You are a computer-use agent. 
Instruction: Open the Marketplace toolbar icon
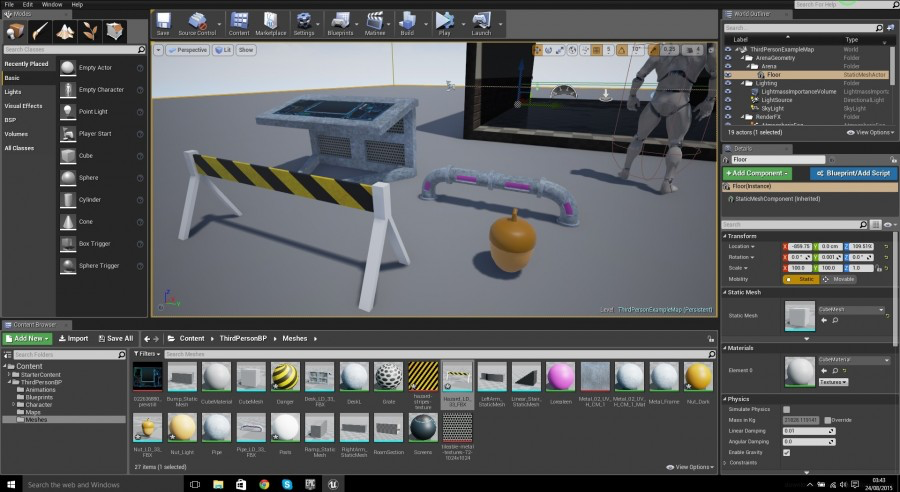pos(270,24)
